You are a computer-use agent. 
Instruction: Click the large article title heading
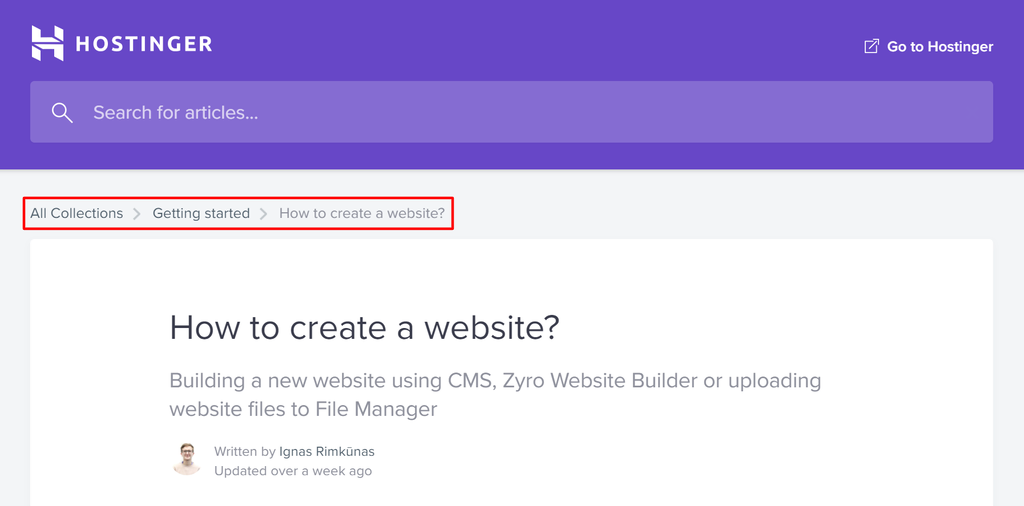[x=364, y=327]
